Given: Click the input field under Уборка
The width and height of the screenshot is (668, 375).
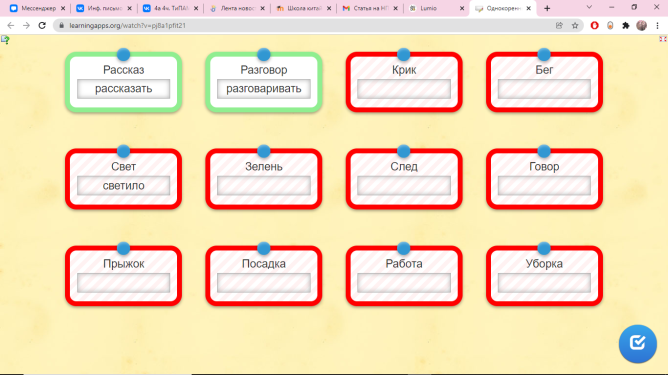Looking at the screenshot, I should coord(544,283).
